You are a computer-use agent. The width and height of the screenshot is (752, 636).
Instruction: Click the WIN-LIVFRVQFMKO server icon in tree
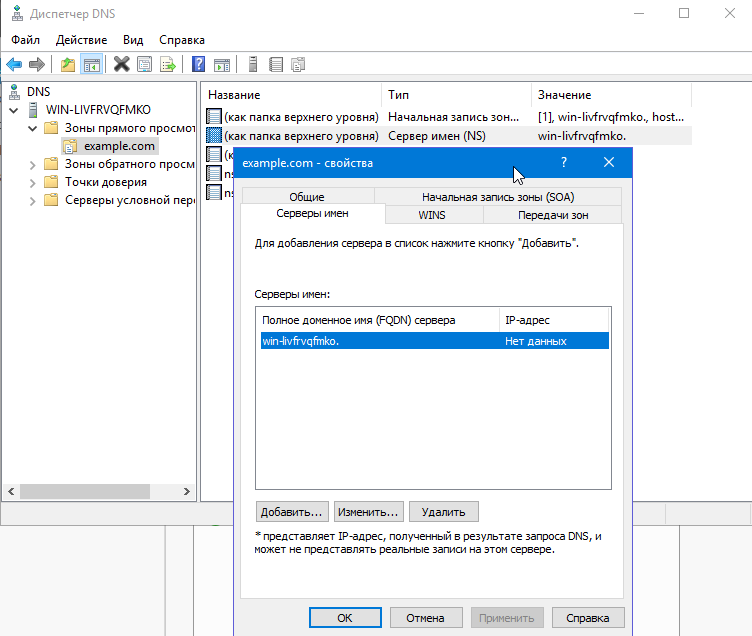pyautogui.click(x=33, y=110)
